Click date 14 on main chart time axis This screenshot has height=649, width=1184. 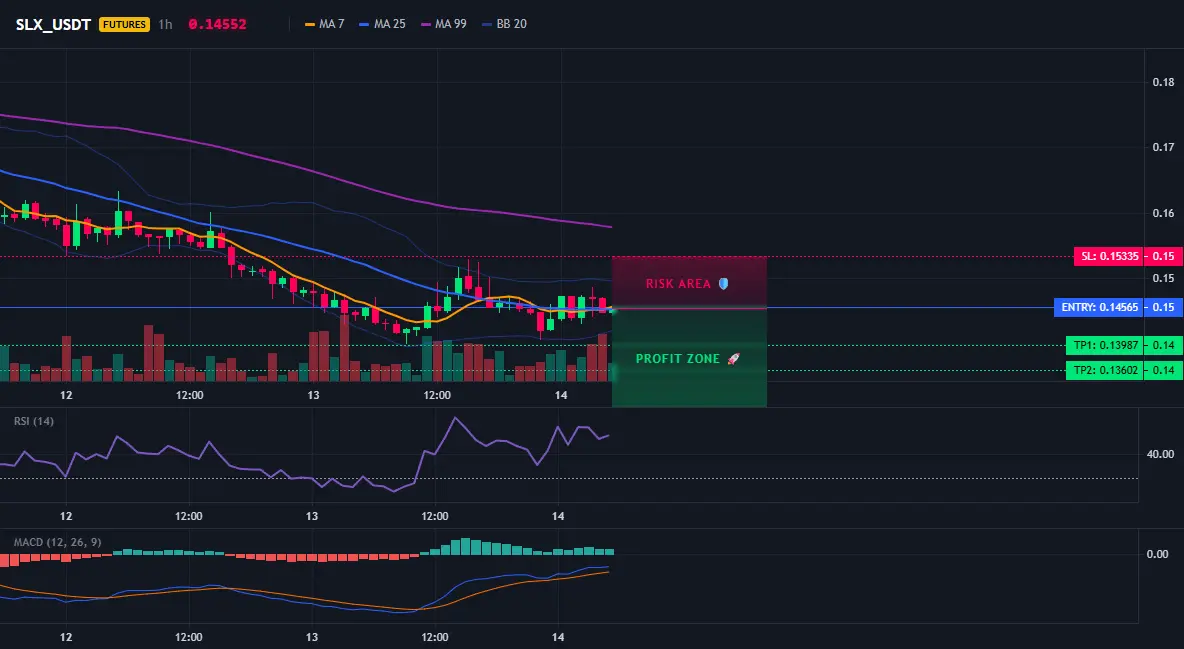tap(560, 395)
